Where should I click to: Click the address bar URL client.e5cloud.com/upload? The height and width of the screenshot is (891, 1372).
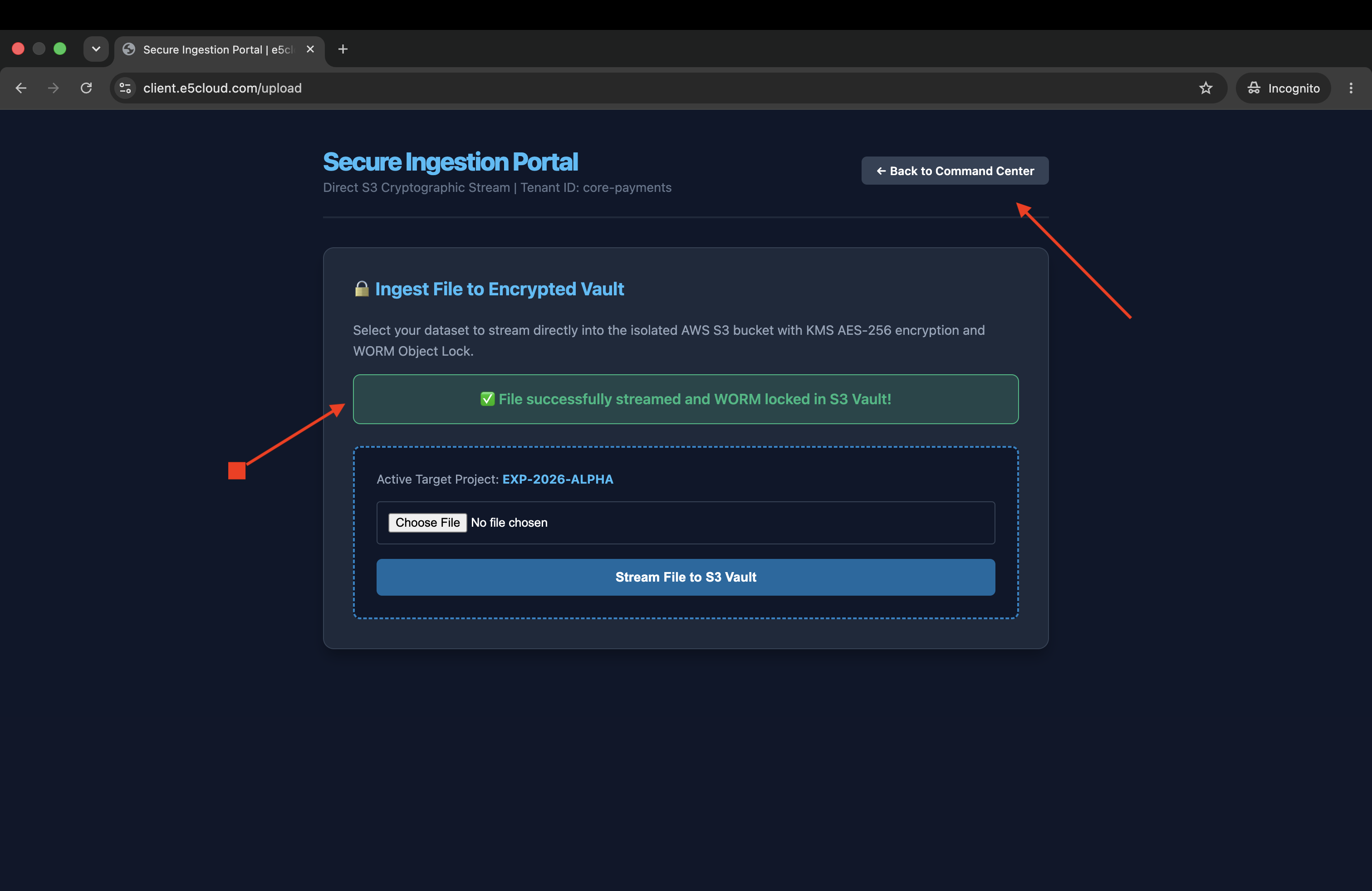(x=222, y=88)
